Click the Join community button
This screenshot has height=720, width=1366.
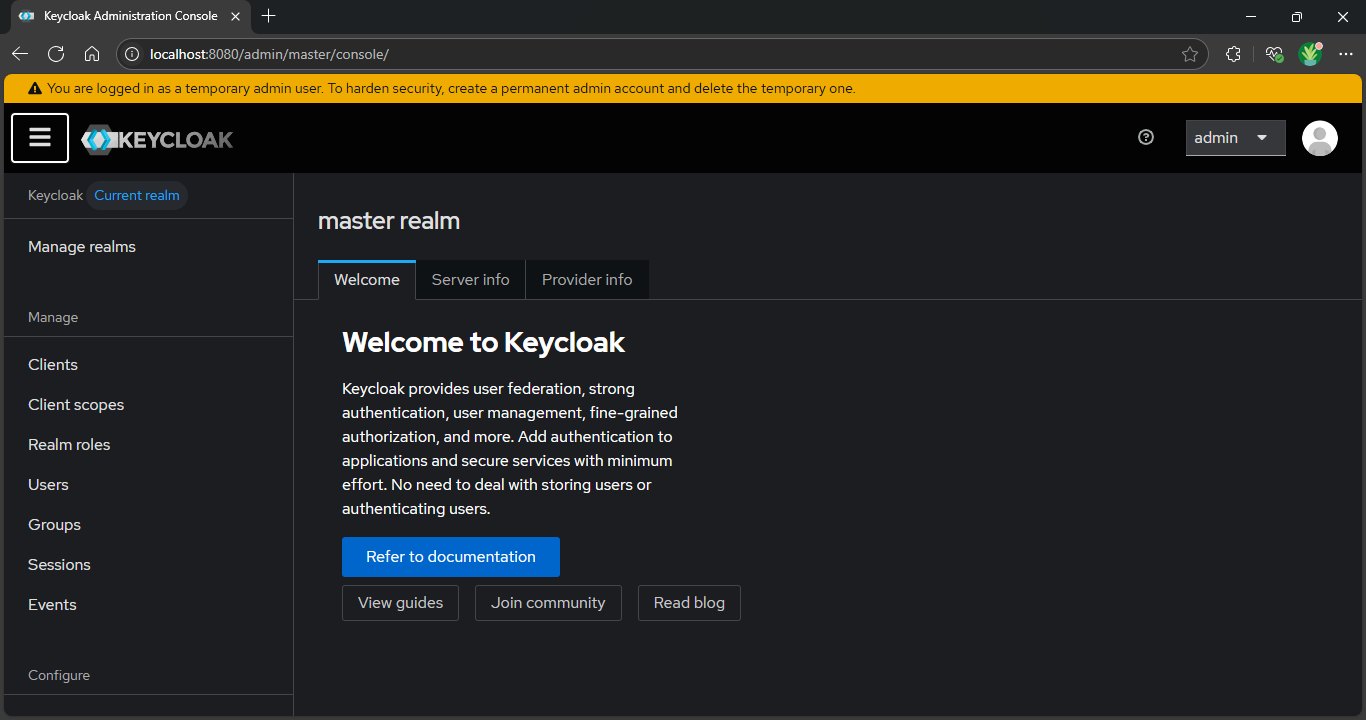(x=548, y=603)
